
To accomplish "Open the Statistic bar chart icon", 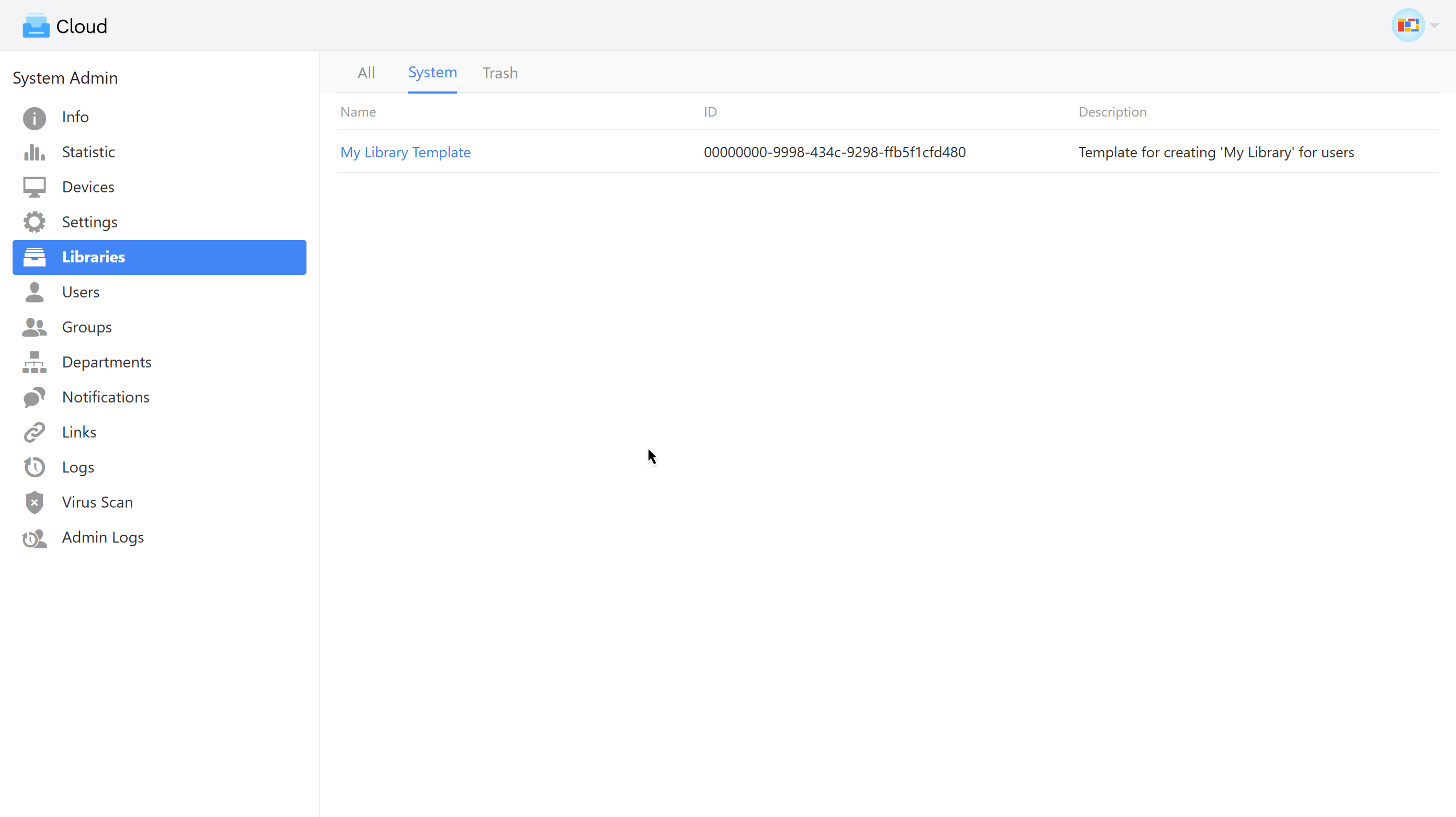I will [x=35, y=152].
